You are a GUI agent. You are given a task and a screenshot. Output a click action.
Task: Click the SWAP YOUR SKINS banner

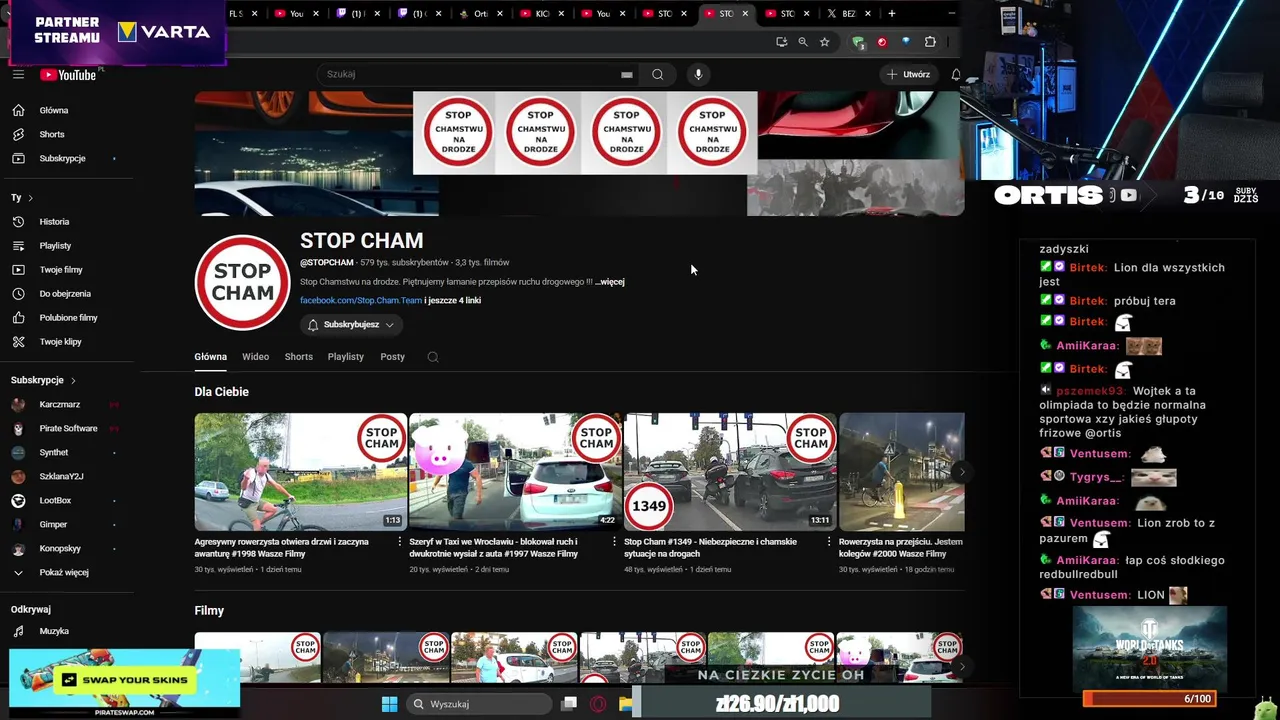124,682
